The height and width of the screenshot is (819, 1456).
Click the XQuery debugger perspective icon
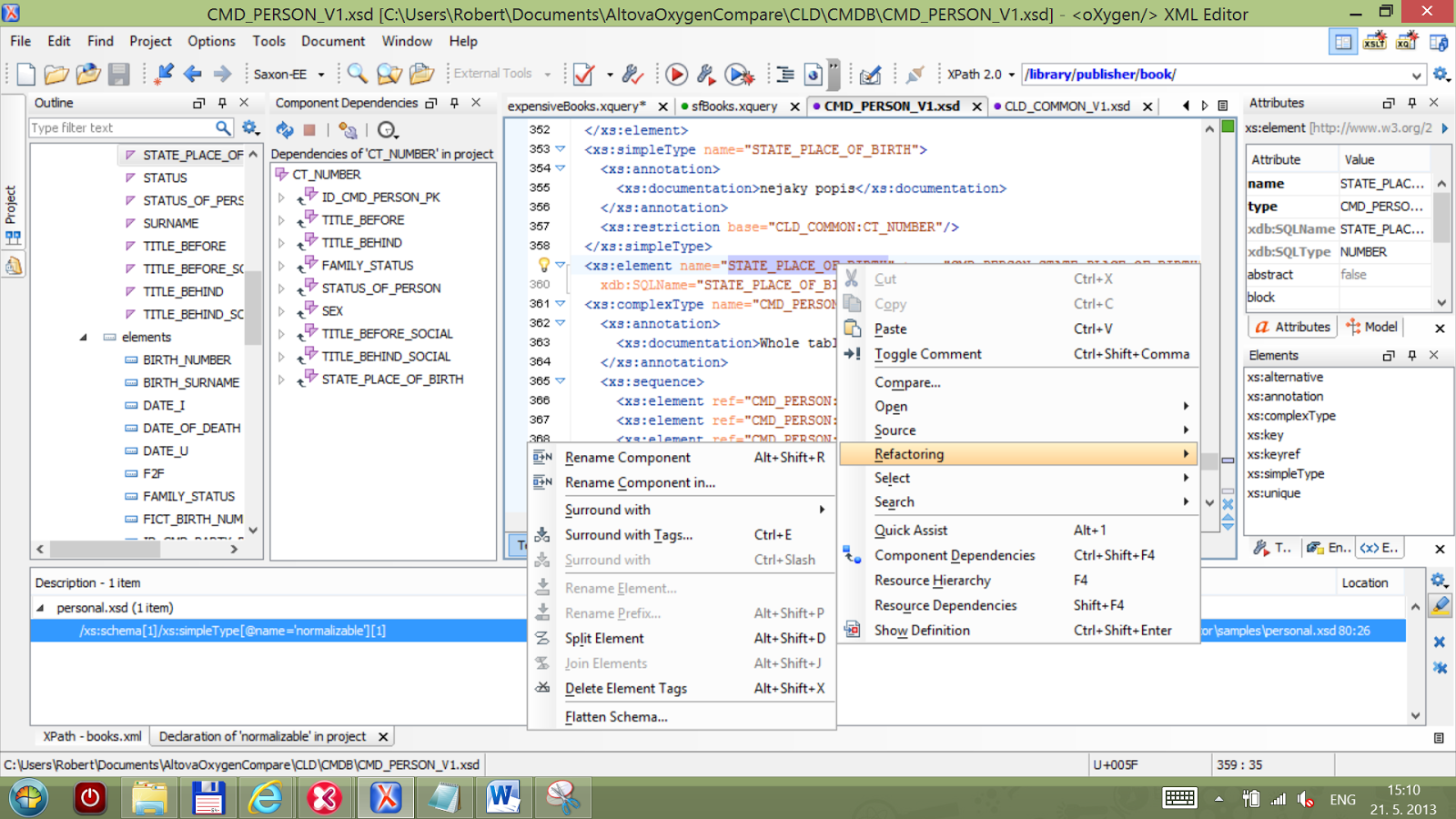pos(1406,42)
